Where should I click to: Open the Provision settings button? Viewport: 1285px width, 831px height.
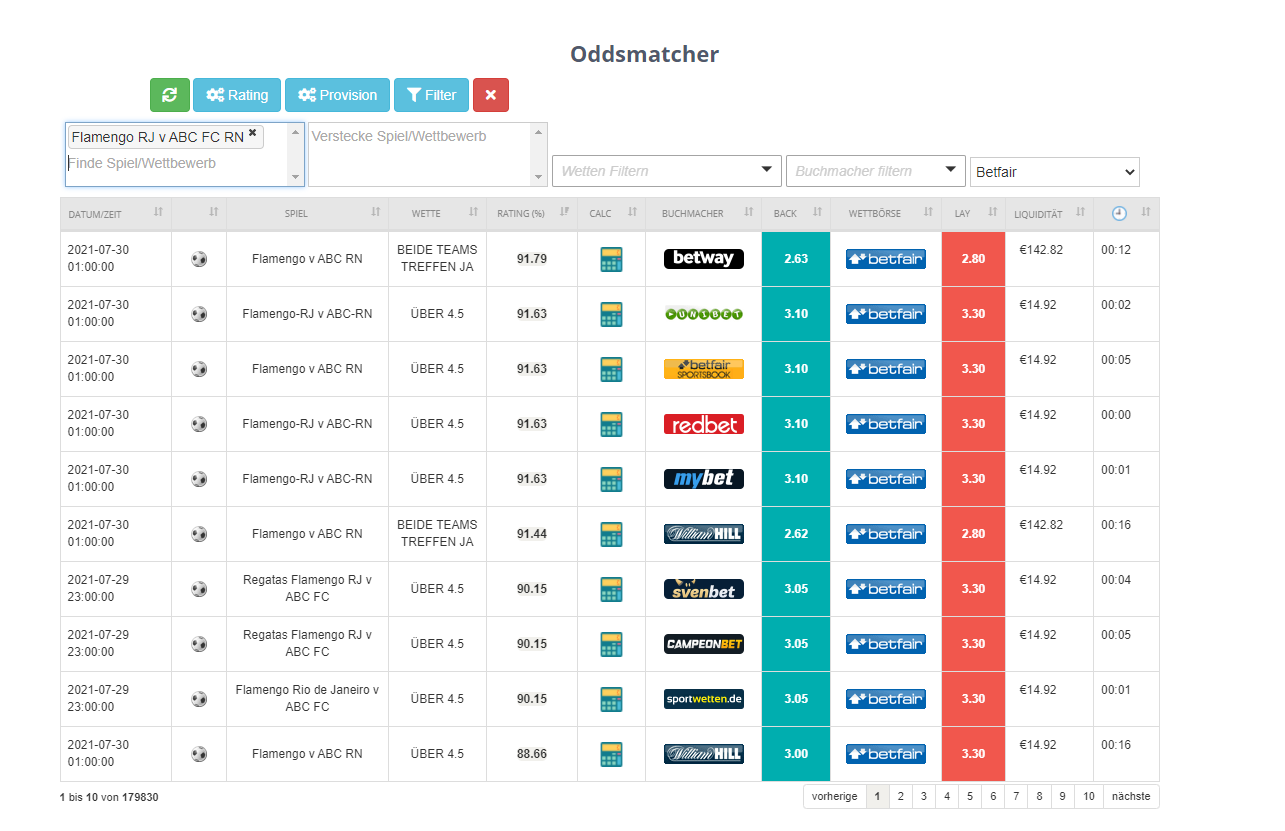pos(337,95)
